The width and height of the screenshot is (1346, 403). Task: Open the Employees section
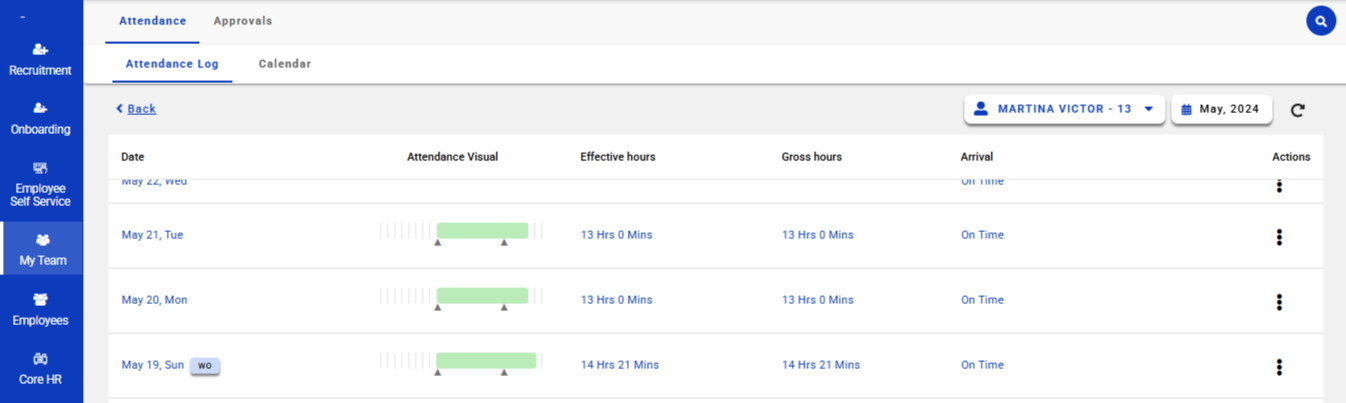[x=40, y=309]
